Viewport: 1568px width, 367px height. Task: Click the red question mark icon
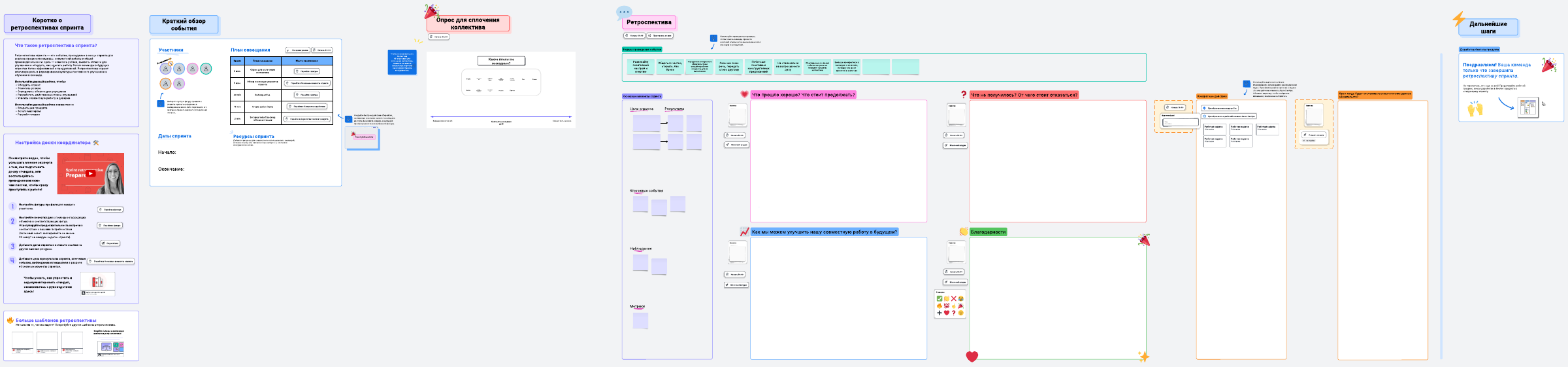(963, 95)
